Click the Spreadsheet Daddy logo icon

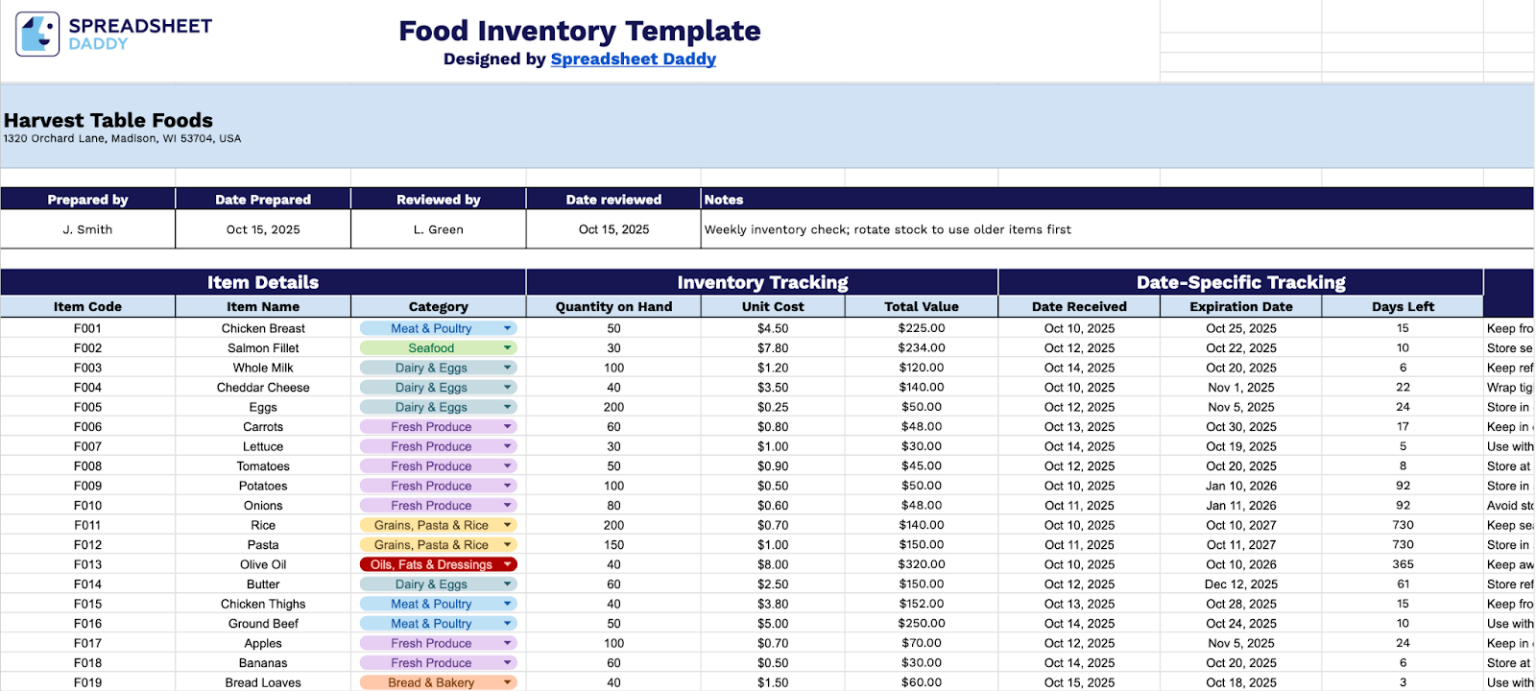coord(36,30)
